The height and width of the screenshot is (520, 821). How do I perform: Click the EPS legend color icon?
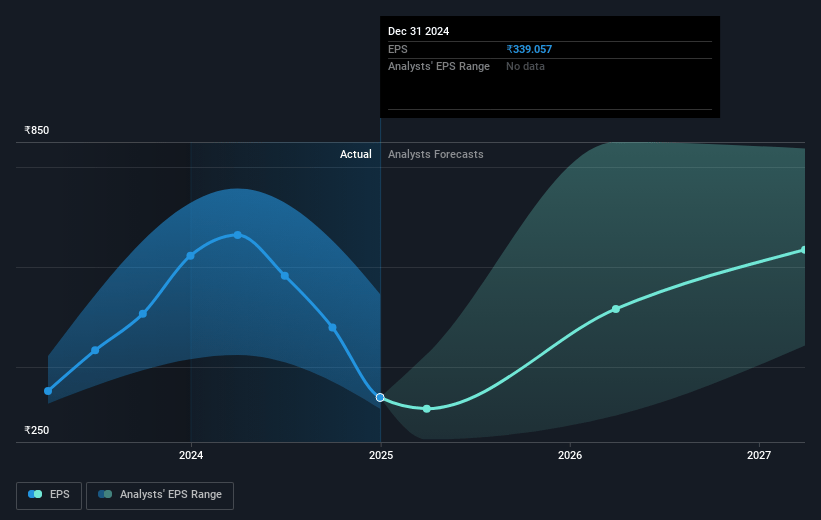35,494
